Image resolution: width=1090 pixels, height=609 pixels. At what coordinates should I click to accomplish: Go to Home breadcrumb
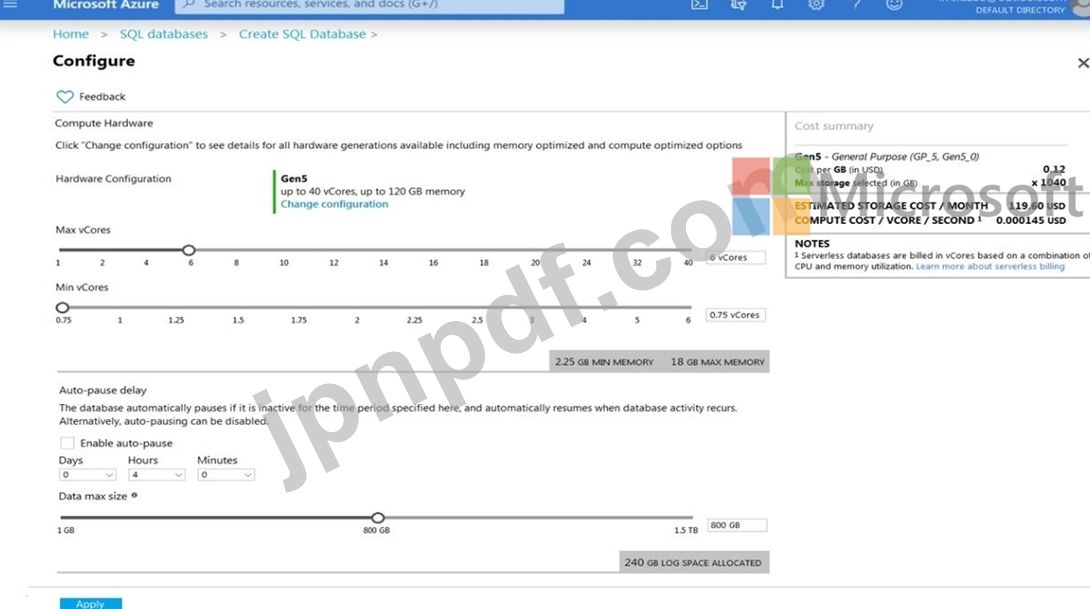[71, 34]
